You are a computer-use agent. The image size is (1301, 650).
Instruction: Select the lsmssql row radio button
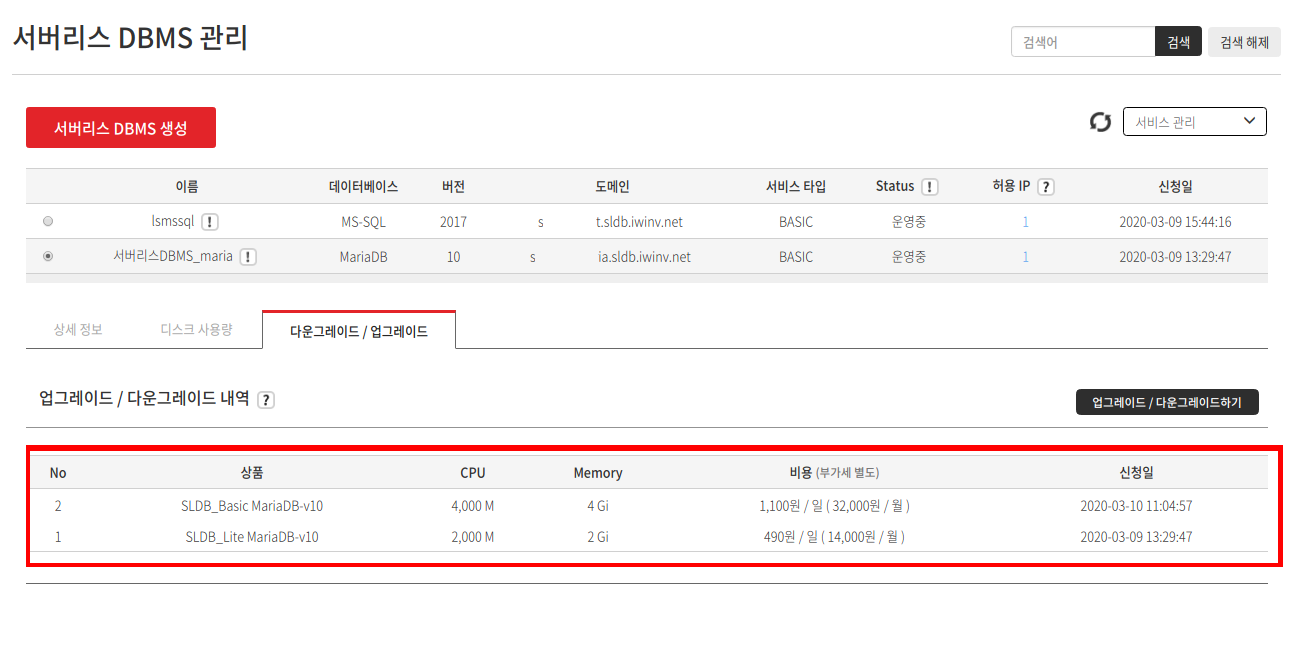tap(48, 222)
